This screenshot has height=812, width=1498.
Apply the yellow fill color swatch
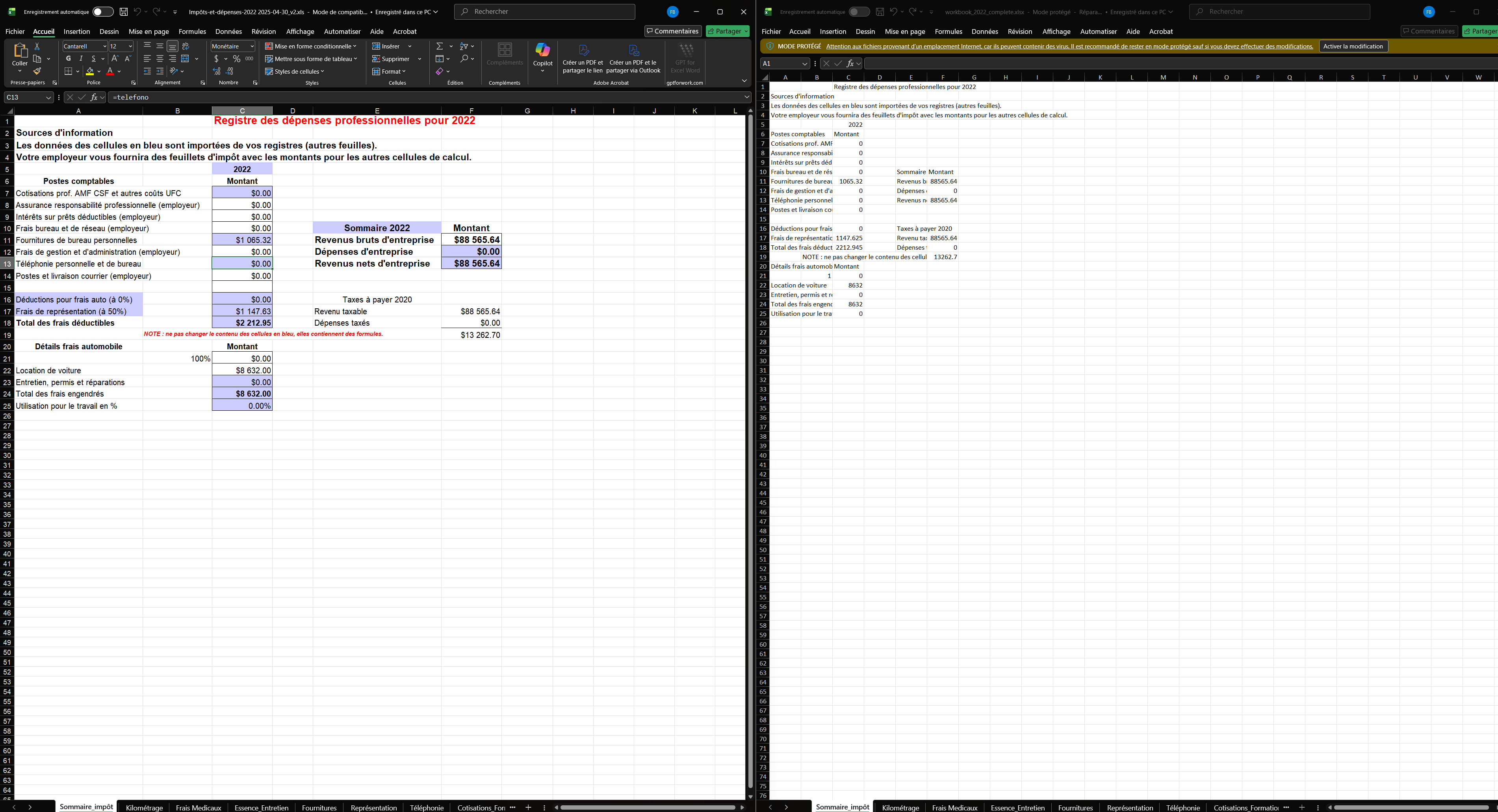click(89, 71)
